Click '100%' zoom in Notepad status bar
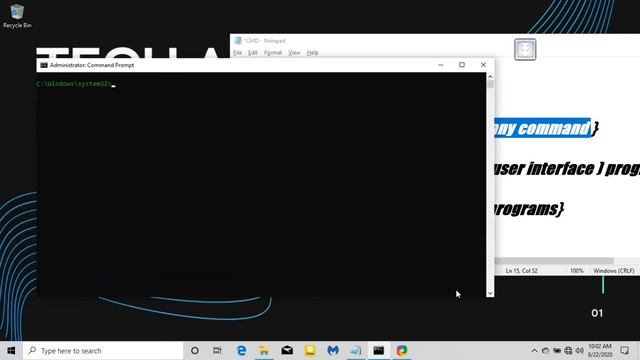This screenshot has width=640, height=360. 577,271
